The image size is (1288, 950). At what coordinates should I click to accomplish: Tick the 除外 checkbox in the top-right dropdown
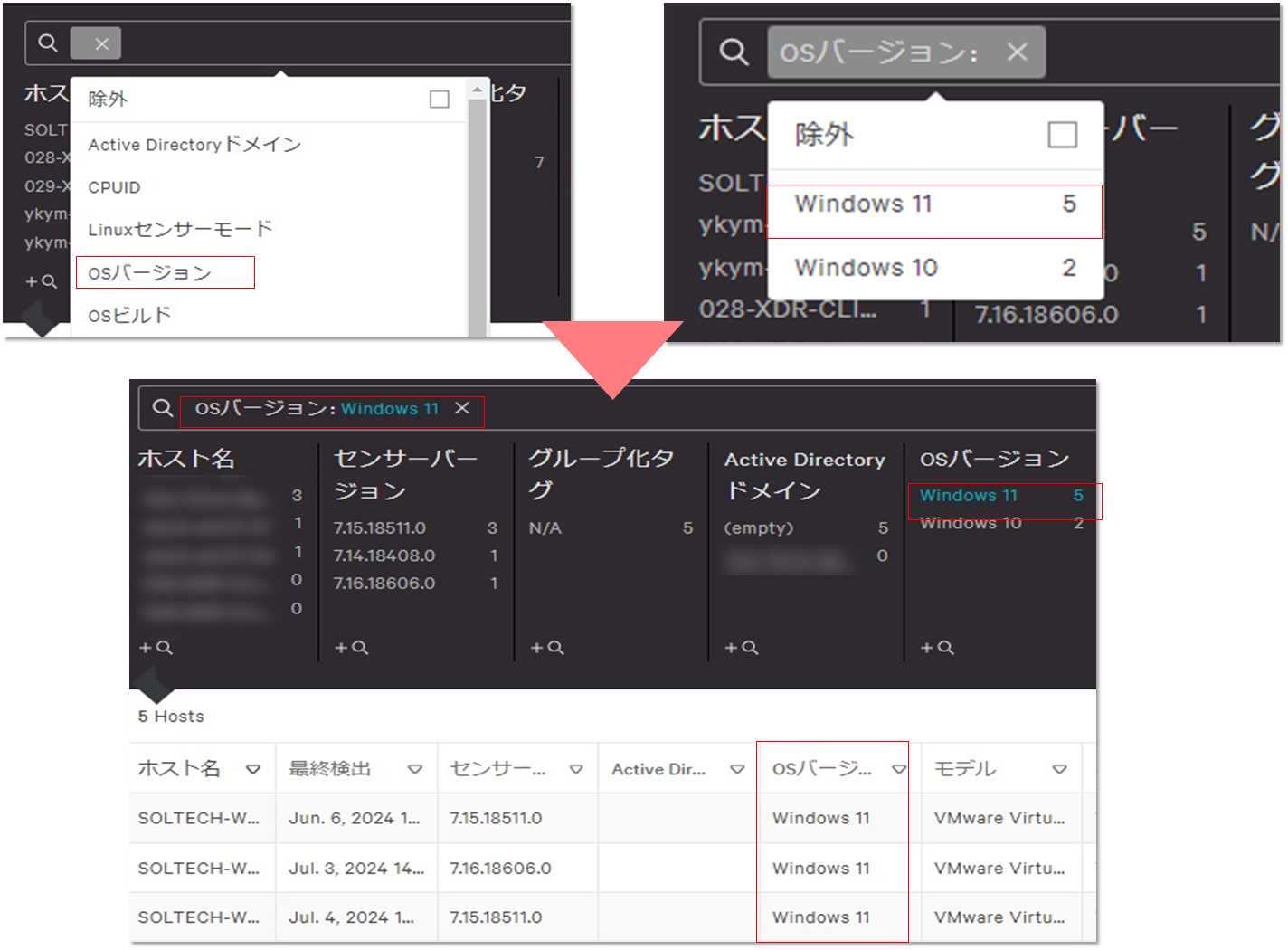tap(1063, 135)
